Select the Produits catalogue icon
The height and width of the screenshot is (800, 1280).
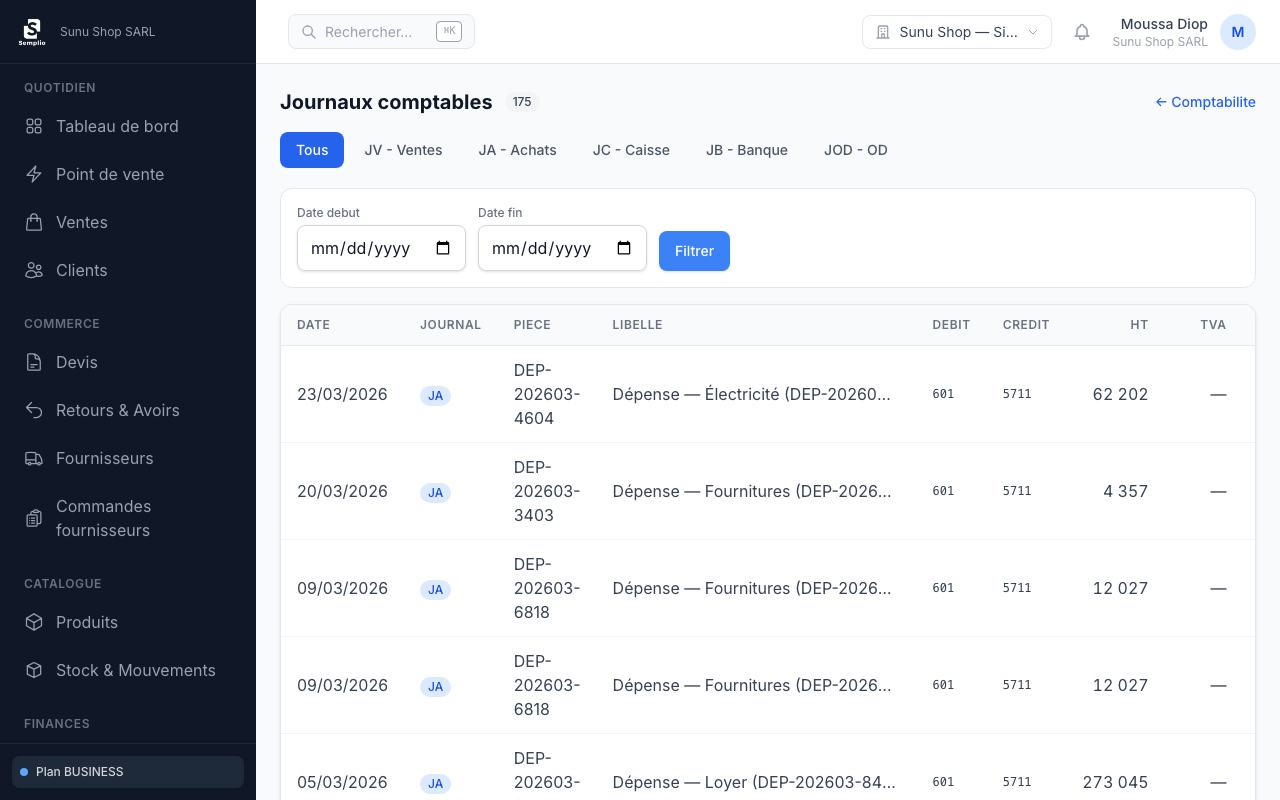tap(33, 622)
